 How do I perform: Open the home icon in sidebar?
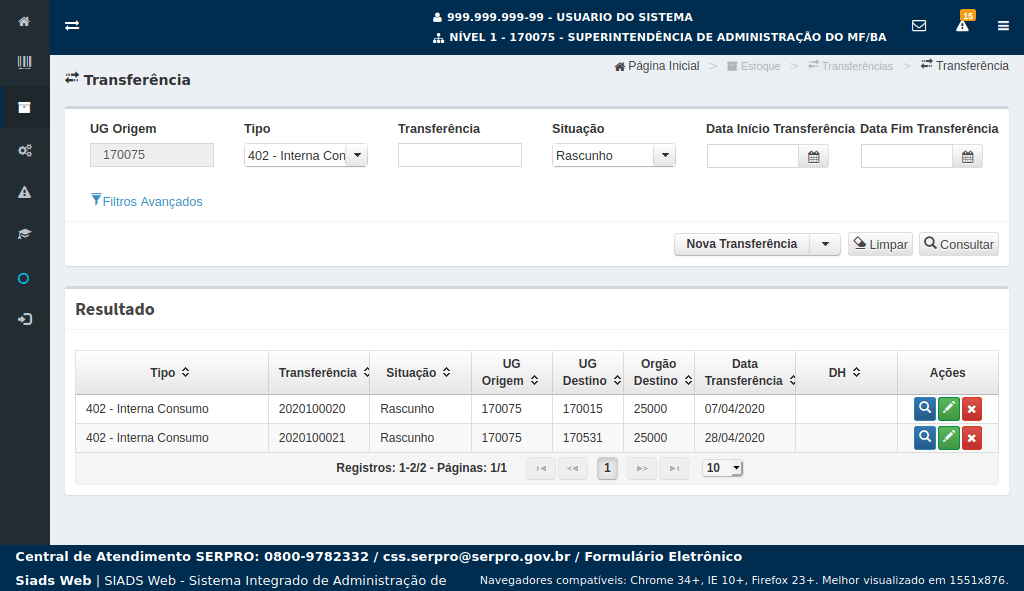24,22
